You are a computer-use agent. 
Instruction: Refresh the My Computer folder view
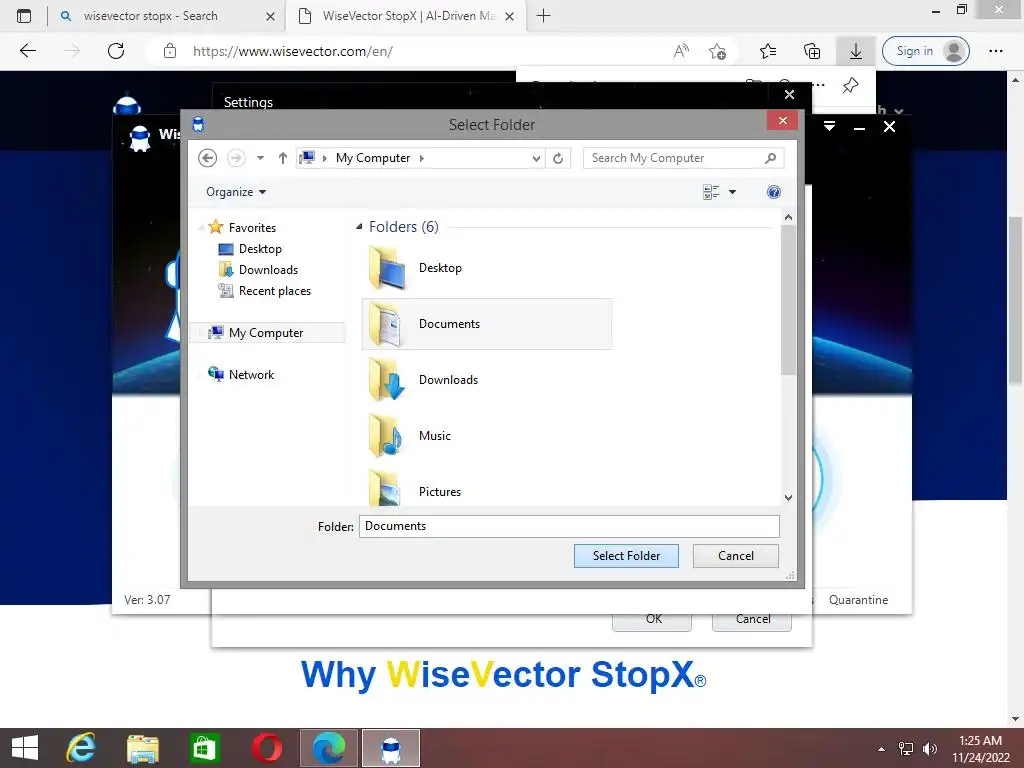[558, 158]
